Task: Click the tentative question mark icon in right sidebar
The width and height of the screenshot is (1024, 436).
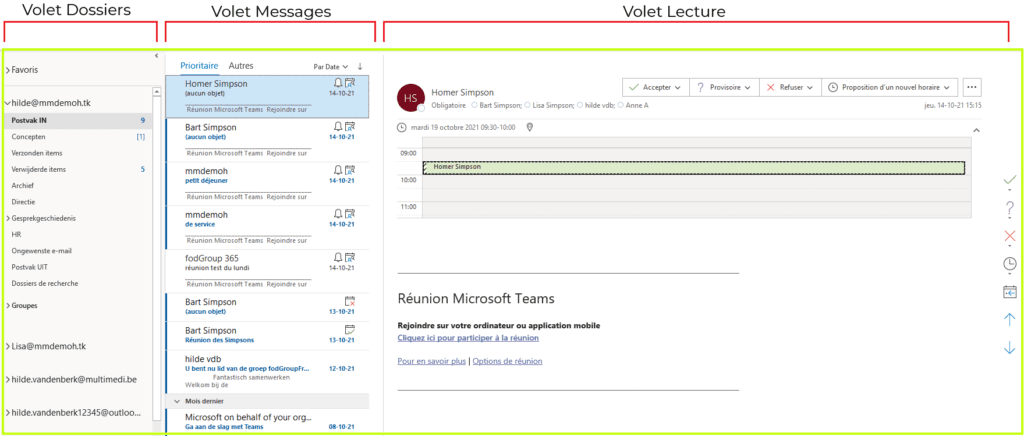Action: 1009,207
